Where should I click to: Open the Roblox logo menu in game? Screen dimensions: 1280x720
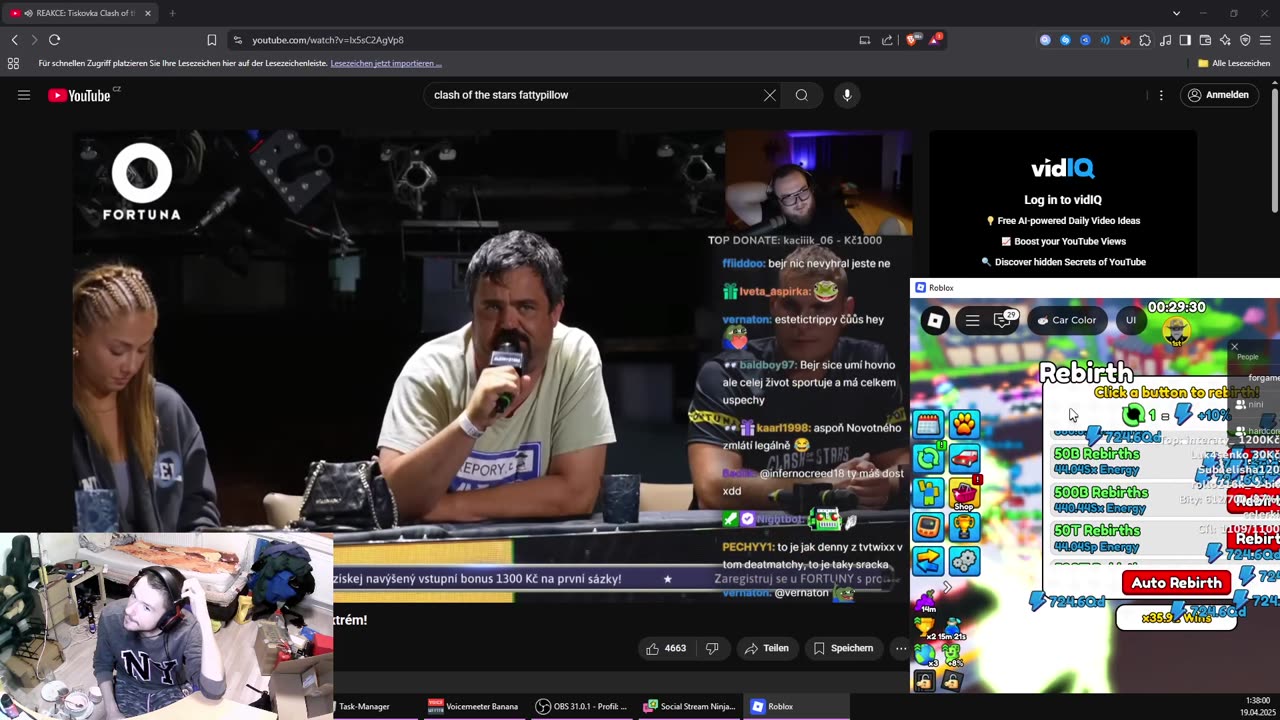point(935,320)
